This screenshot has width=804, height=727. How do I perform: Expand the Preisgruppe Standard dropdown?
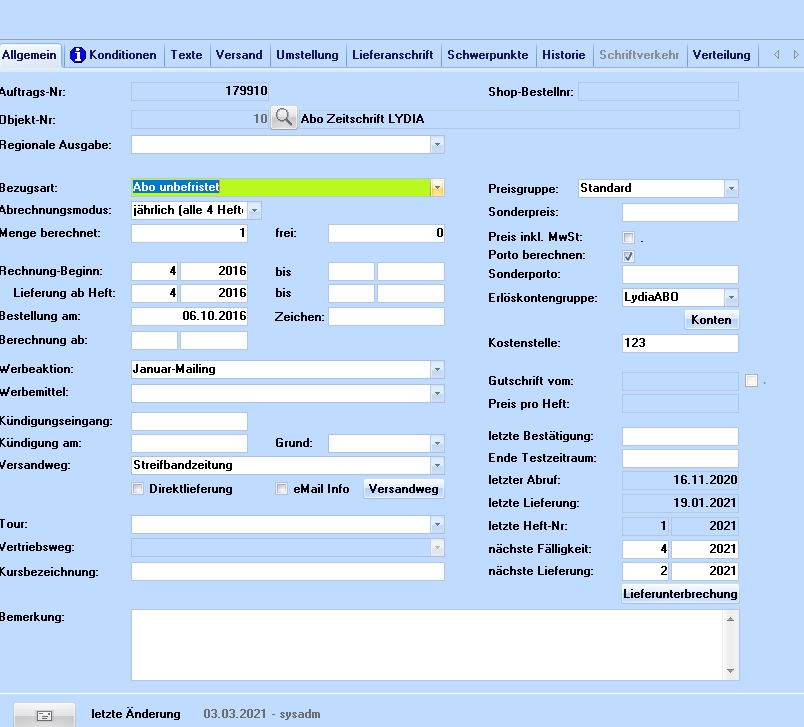click(731, 189)
